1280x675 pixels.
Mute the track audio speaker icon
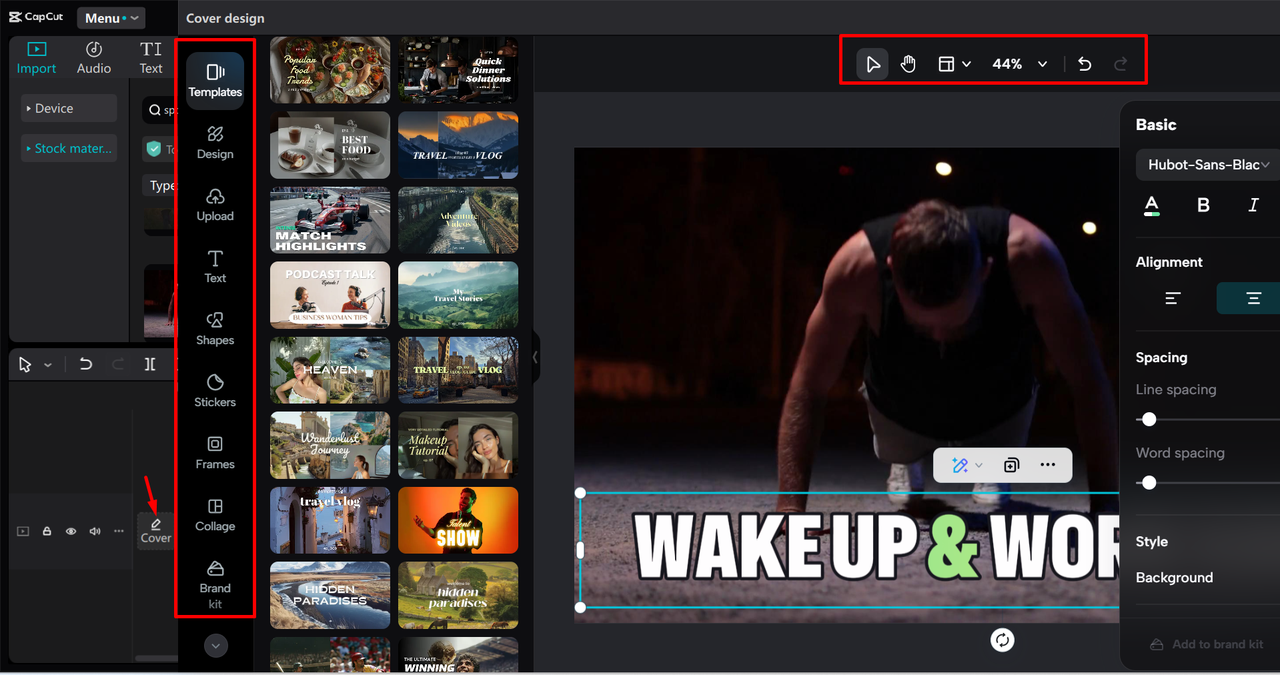95,531
